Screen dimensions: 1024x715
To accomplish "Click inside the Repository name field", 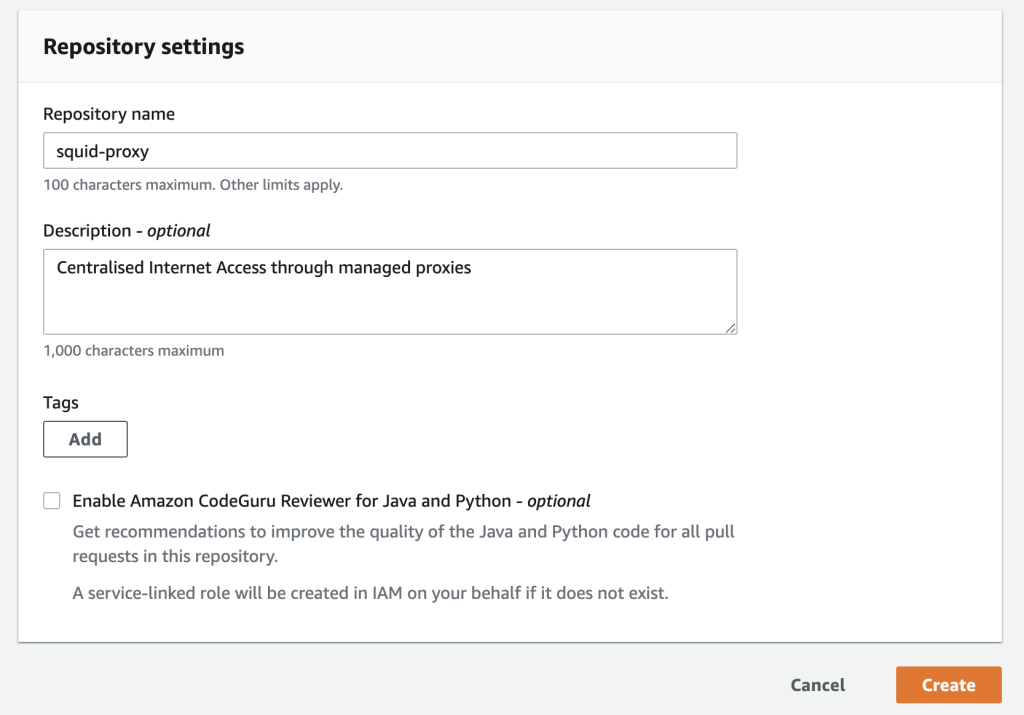I will tap(390, 150).
